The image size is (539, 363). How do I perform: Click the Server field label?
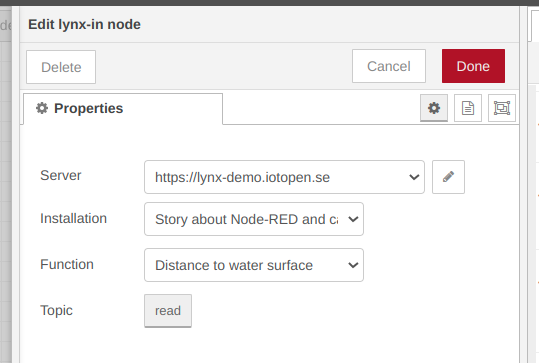(60, 175)
